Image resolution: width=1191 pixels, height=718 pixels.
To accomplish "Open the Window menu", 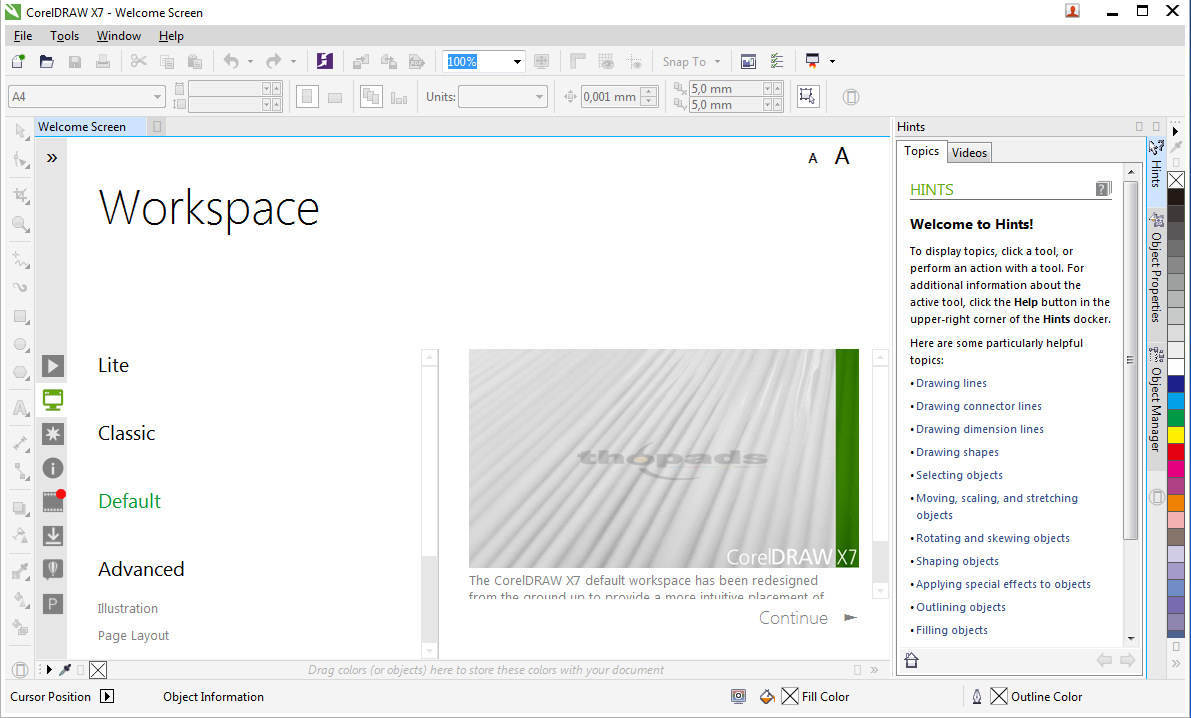I will click(x=118, y=36).
